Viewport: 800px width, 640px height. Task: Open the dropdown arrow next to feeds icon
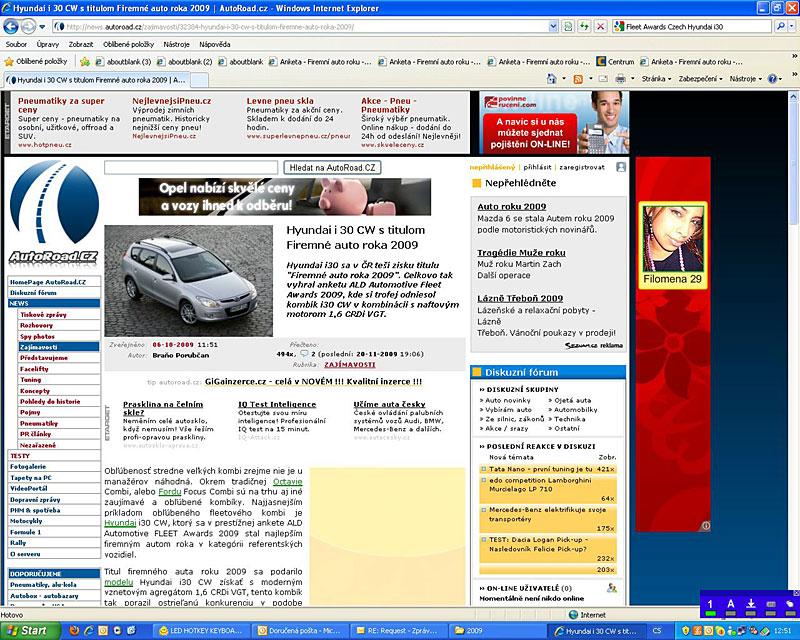(x=591, y=79)
